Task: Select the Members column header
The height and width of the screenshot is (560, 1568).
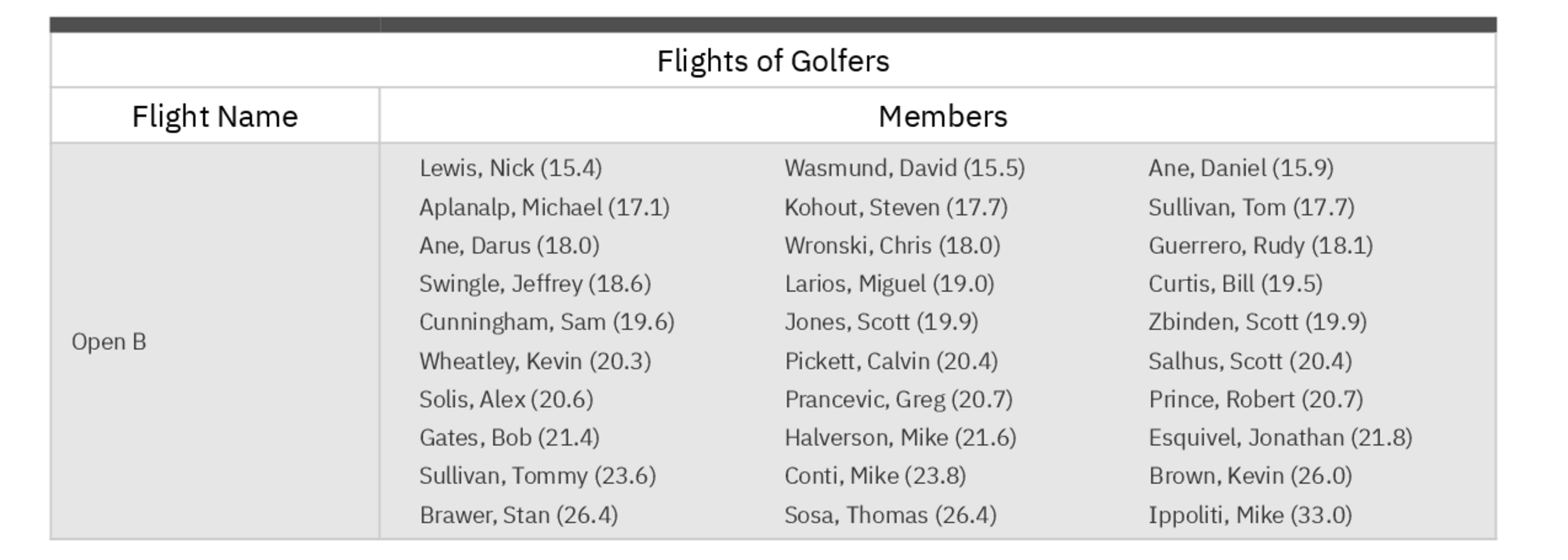Action: pyautogui.click(x=942, y=116)
